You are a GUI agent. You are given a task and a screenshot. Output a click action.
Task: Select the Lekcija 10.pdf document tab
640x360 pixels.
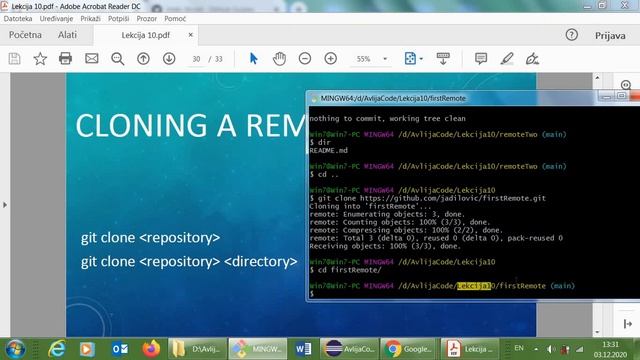tap(145, 35)
